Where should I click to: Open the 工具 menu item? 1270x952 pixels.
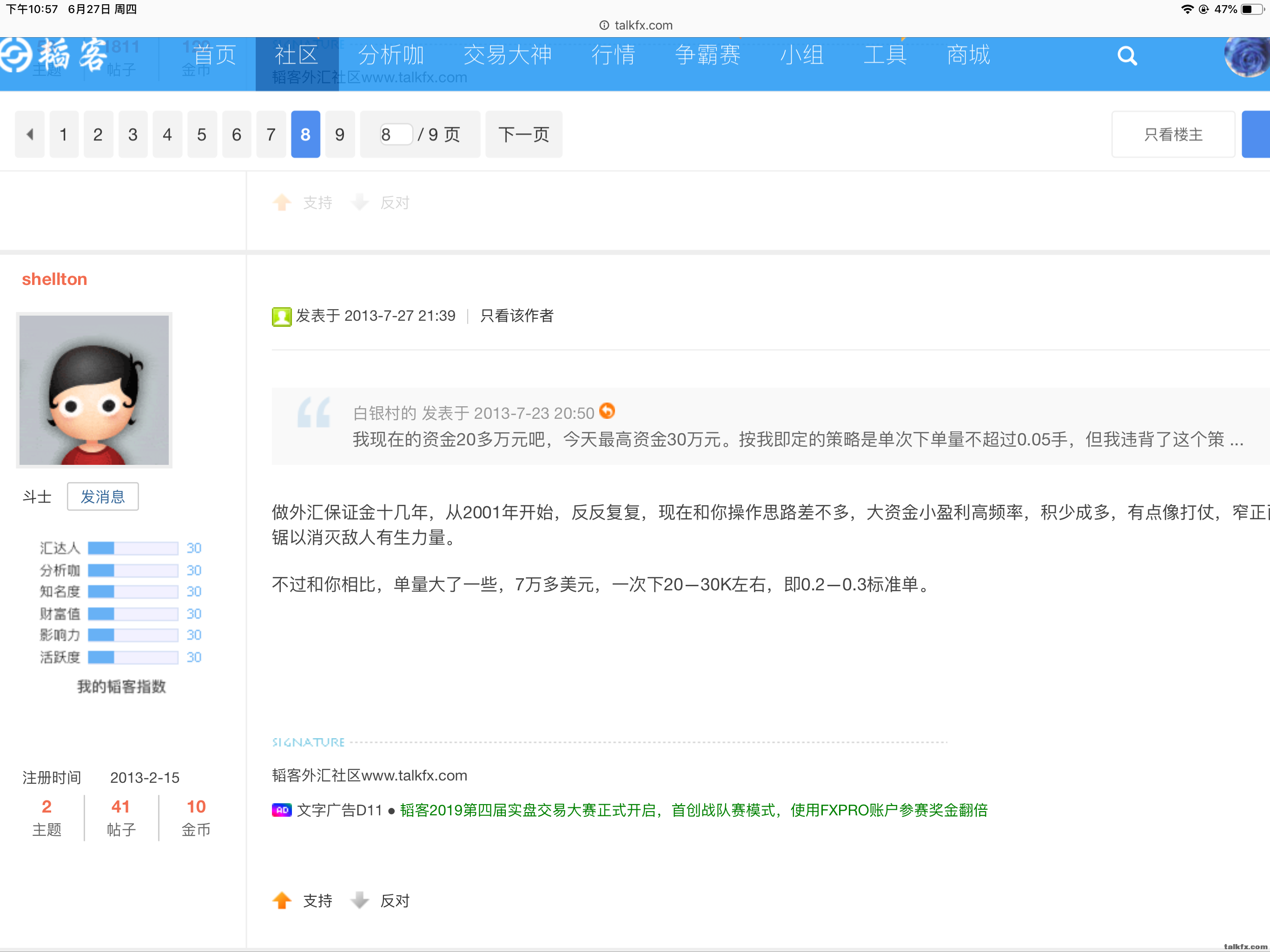click(x=885, y=56)
